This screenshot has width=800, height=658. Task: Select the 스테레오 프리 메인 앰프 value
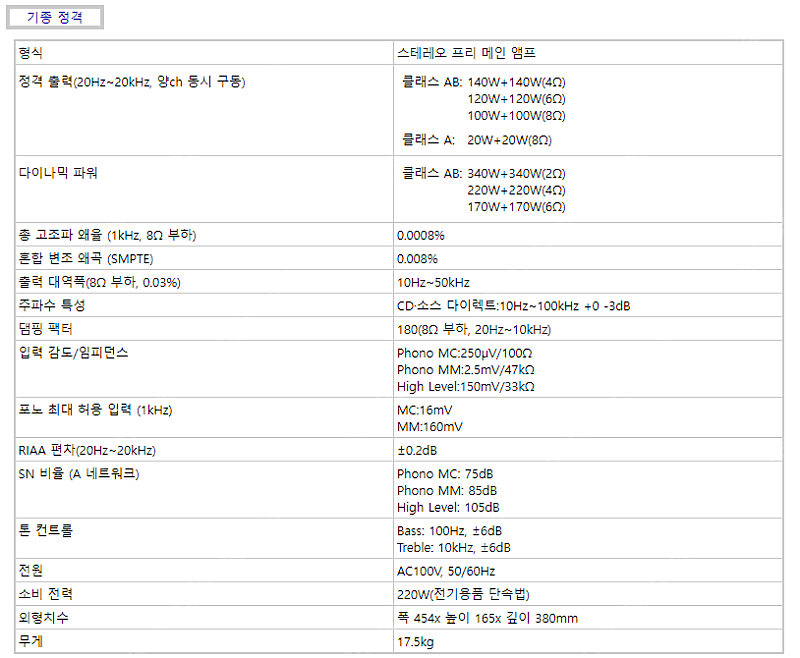[466, 53]
